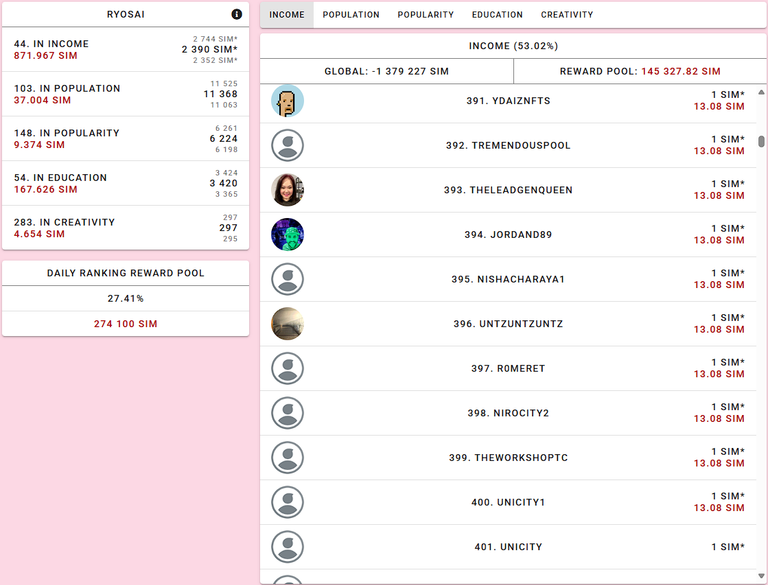Click the 871.967 SIM income reward
The image size is (768, 585).
click(46, 55)
